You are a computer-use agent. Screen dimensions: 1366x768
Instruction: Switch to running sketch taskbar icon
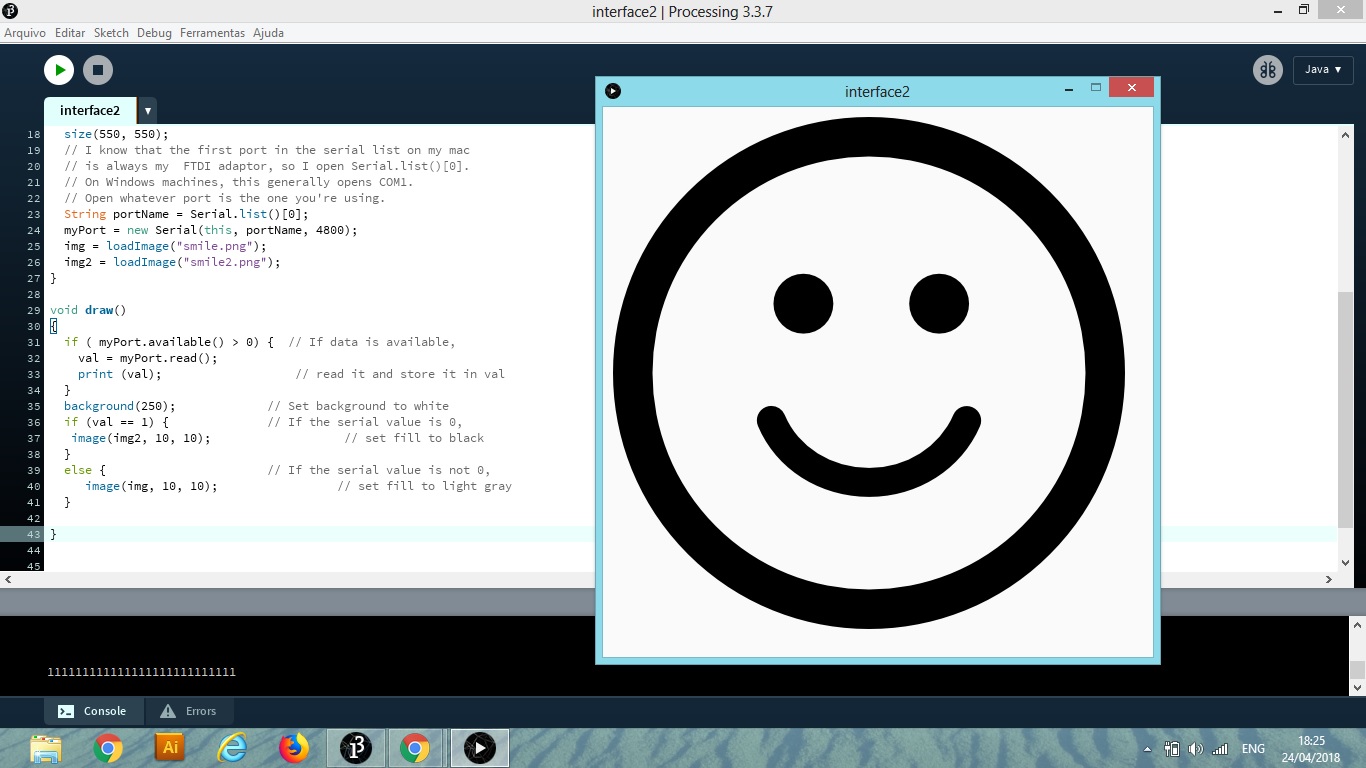(x=479, y=747)
